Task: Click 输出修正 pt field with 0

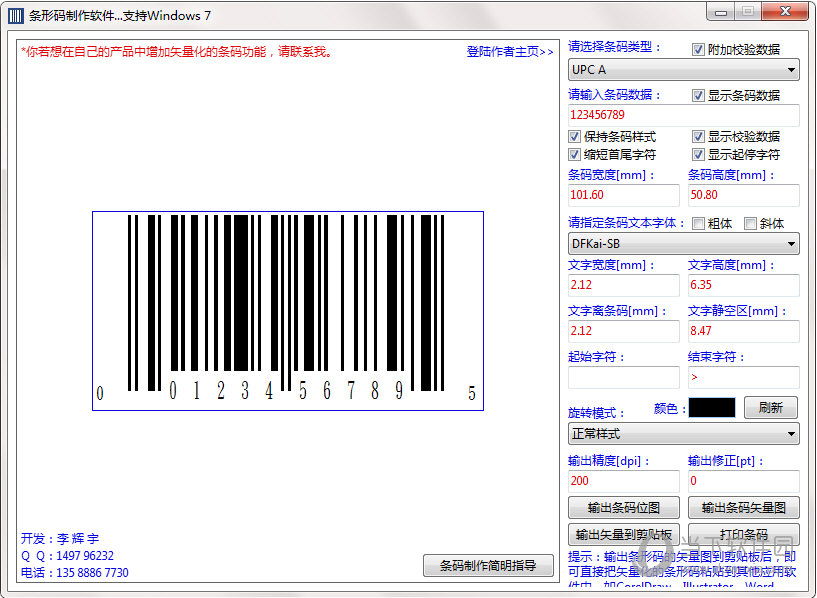Action: click(744, 481)
